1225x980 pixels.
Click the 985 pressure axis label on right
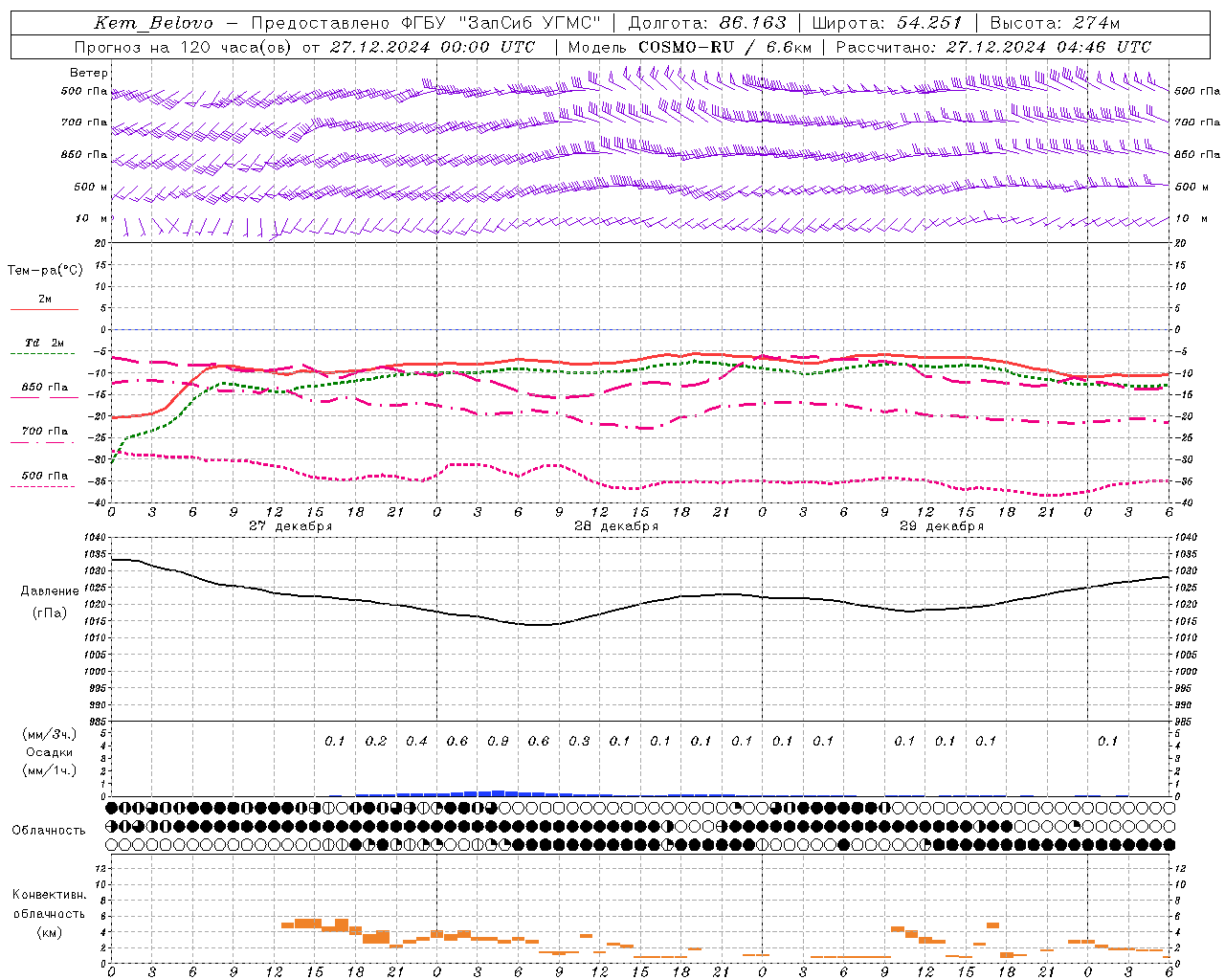click(1185, 722)
